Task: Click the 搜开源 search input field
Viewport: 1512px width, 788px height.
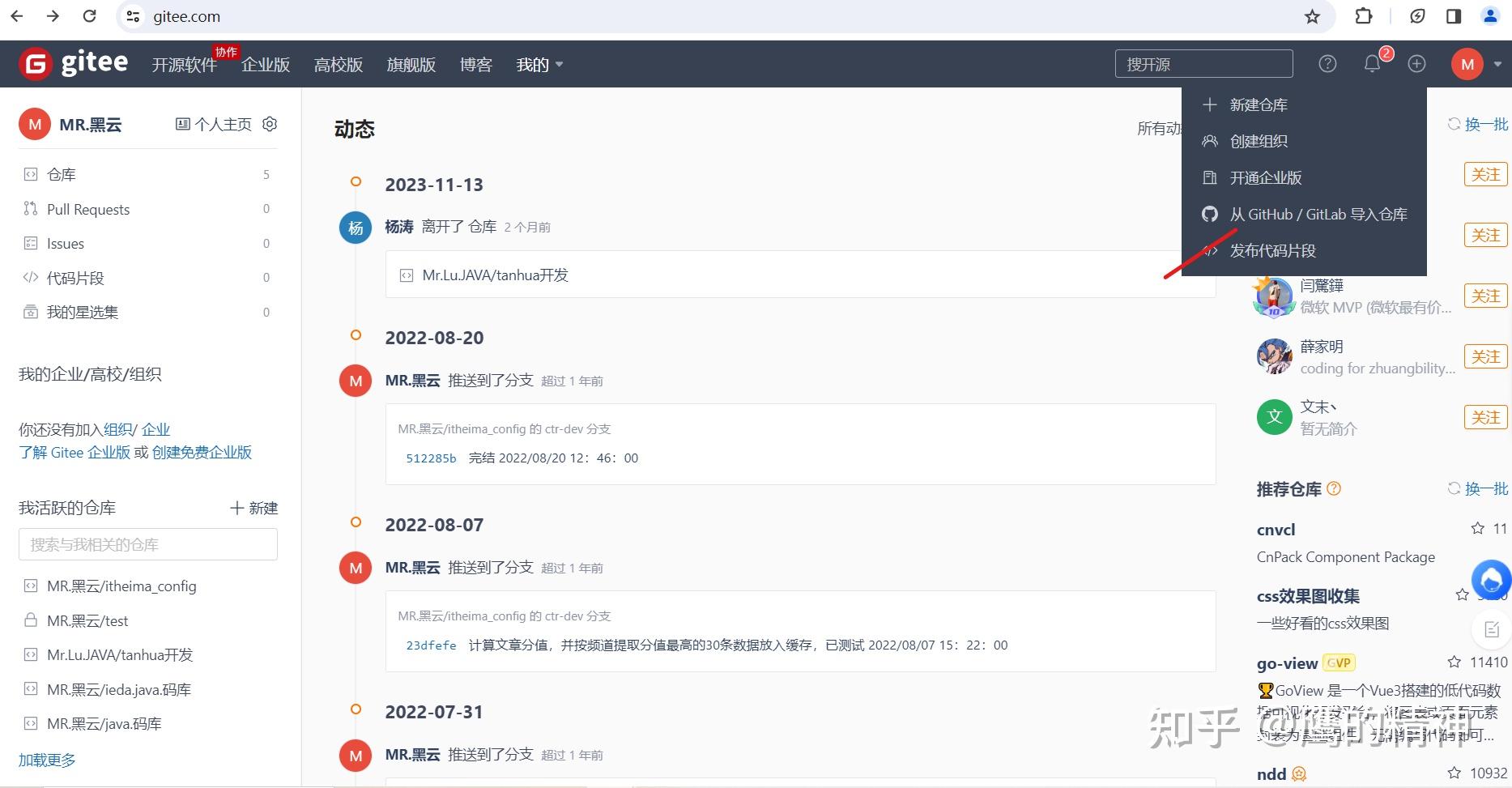Action: [x=1203, y=63]
